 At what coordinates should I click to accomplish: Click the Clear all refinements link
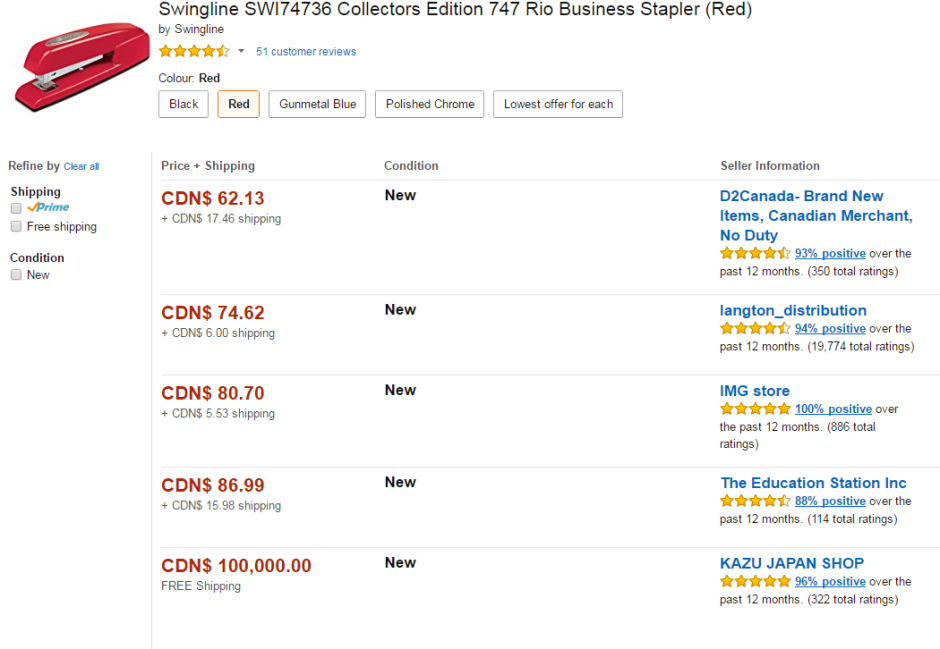click(x=81, y=167)
